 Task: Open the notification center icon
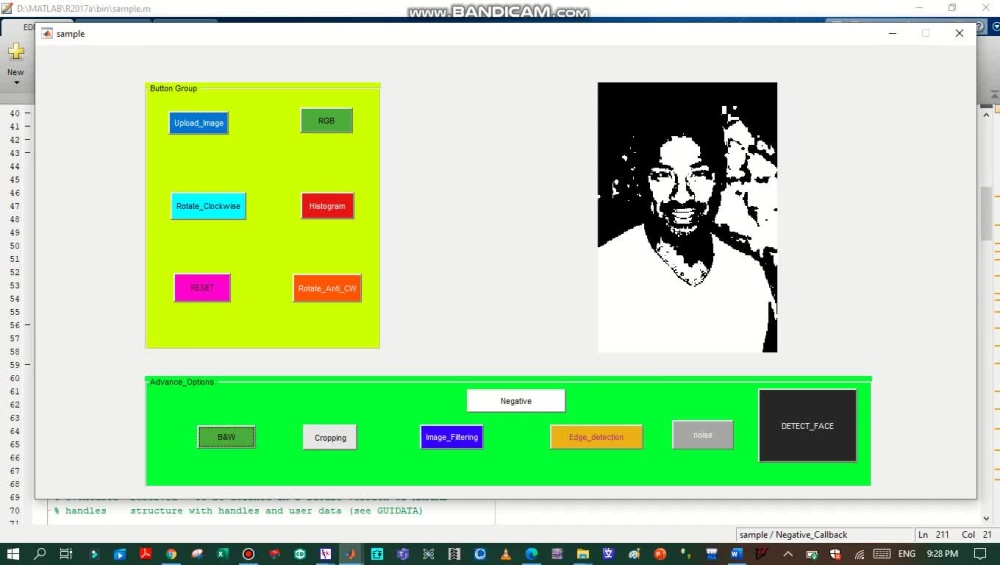pyautogui.click(x=980, y=554)
